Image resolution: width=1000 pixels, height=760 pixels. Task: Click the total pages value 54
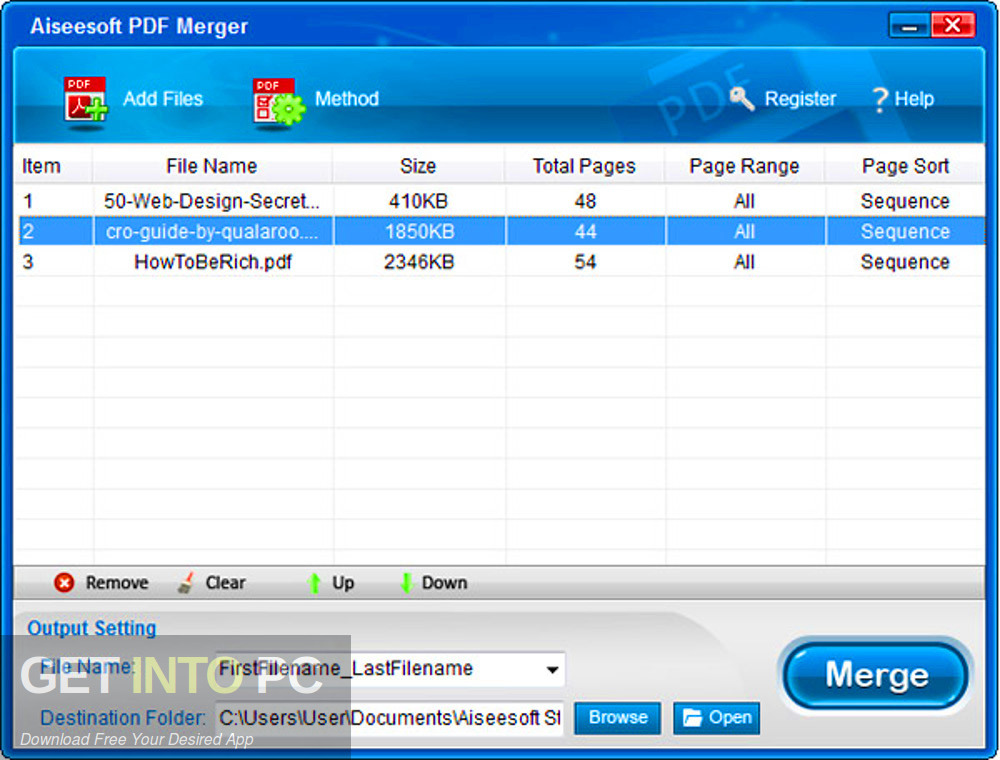[x=585, y=262]
